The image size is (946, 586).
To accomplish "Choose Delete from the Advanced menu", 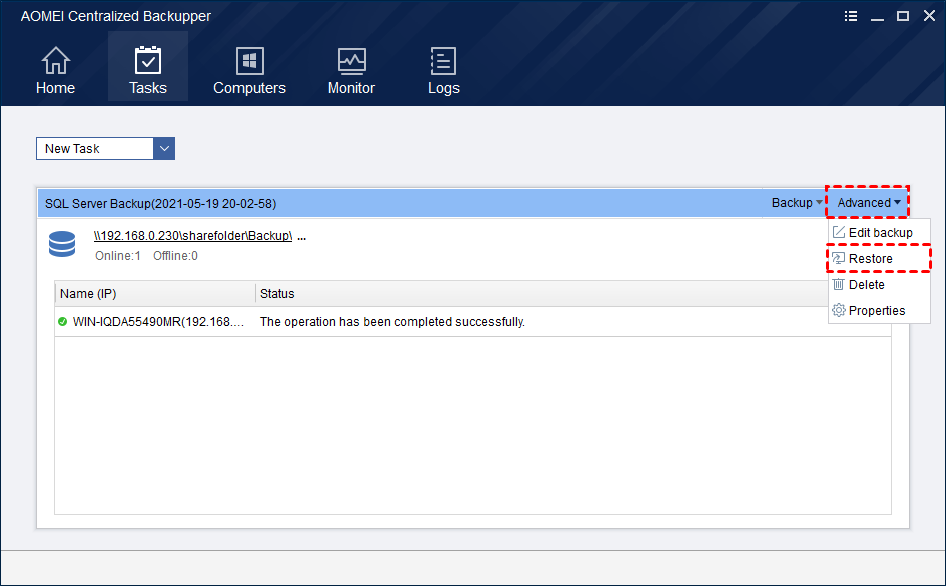I will [x=880, y=284].
